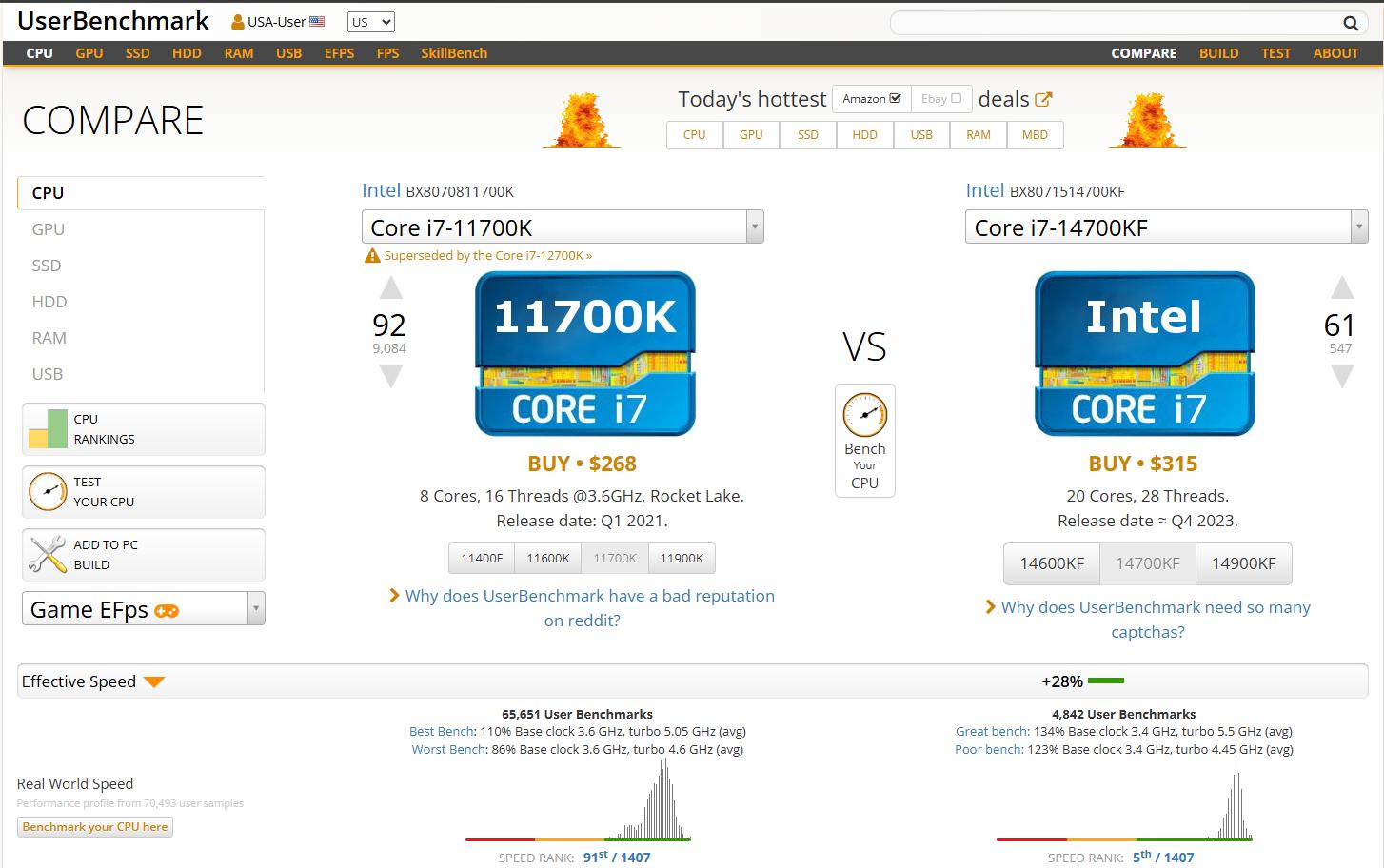
Task: Open the SkillBench nav tab
Action: pyautogui.click(x=454, y=53)
